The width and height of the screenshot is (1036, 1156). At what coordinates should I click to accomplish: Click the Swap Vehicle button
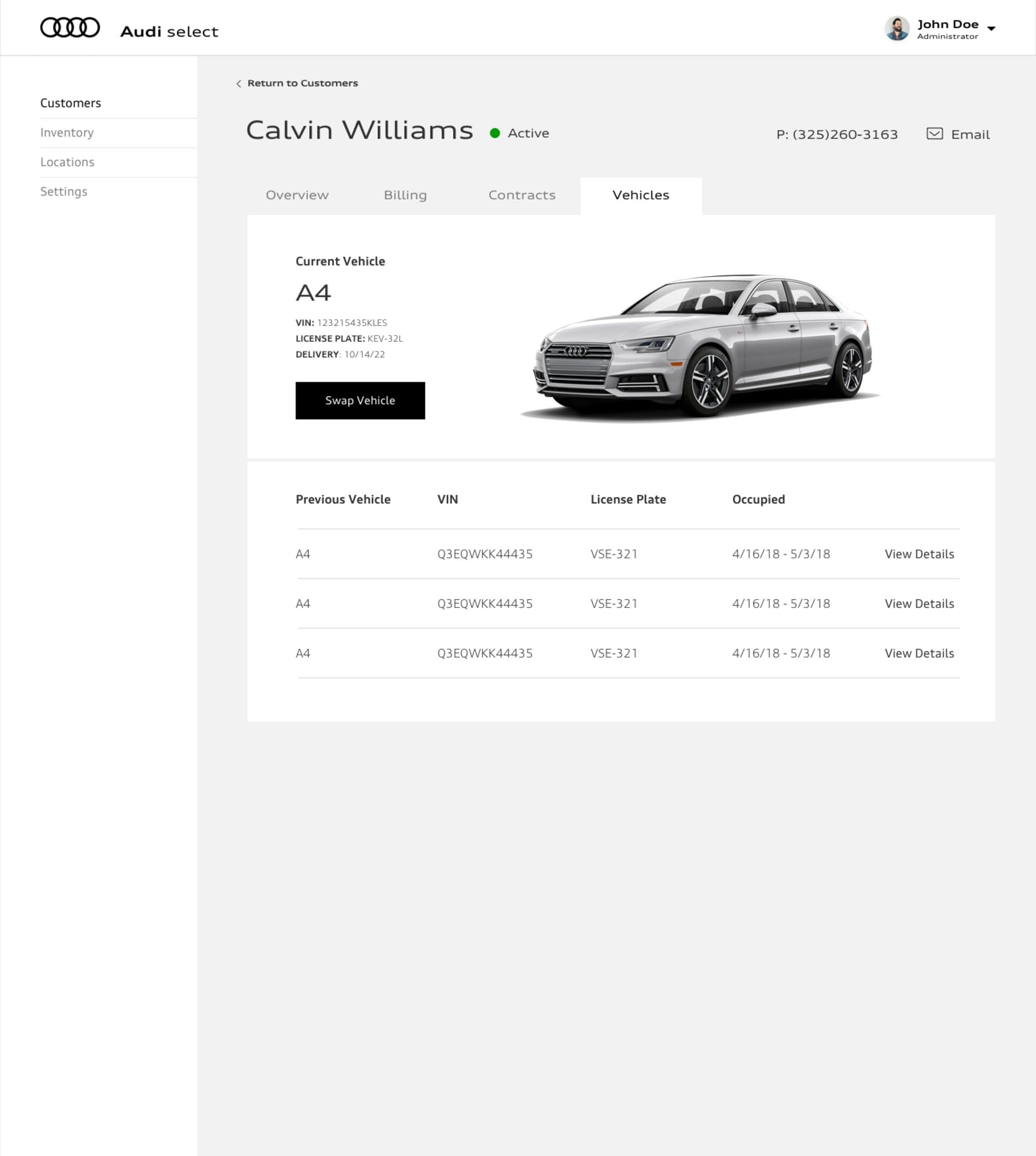point(360,401)
